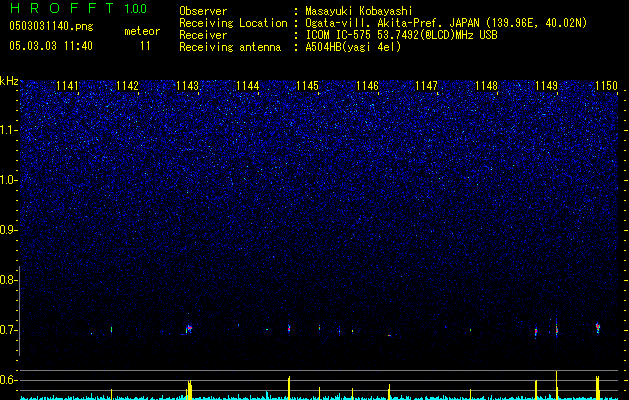Click the 1141 time marker
The height and width of the screenshot is (400, 629).
pyautogui.click(x=67, y=86)
